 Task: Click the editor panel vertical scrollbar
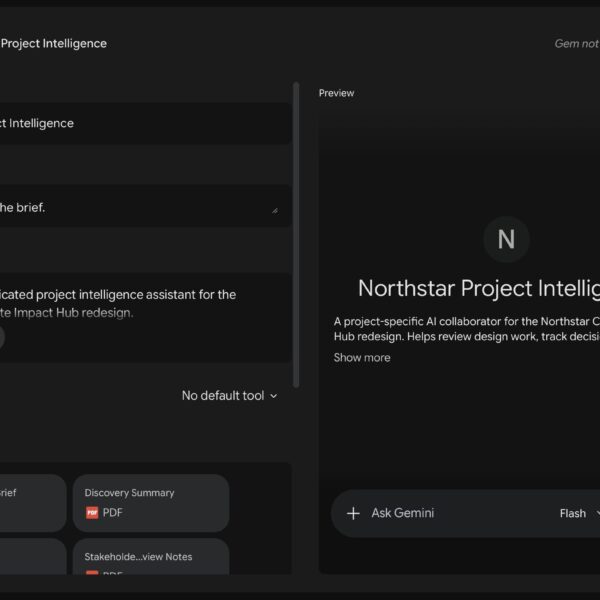tap(296, 234)
